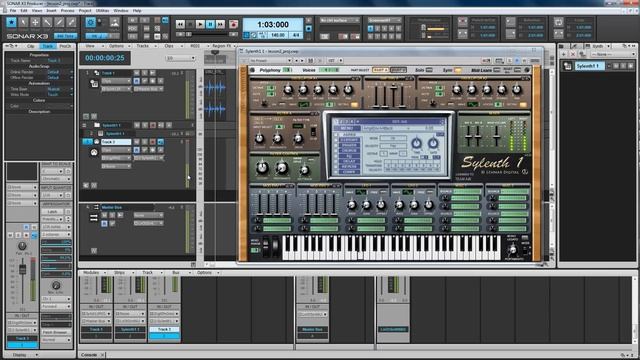Toggle the Sylenth Solo switch
Screen dimensions: 640x360
pos(429,70)
